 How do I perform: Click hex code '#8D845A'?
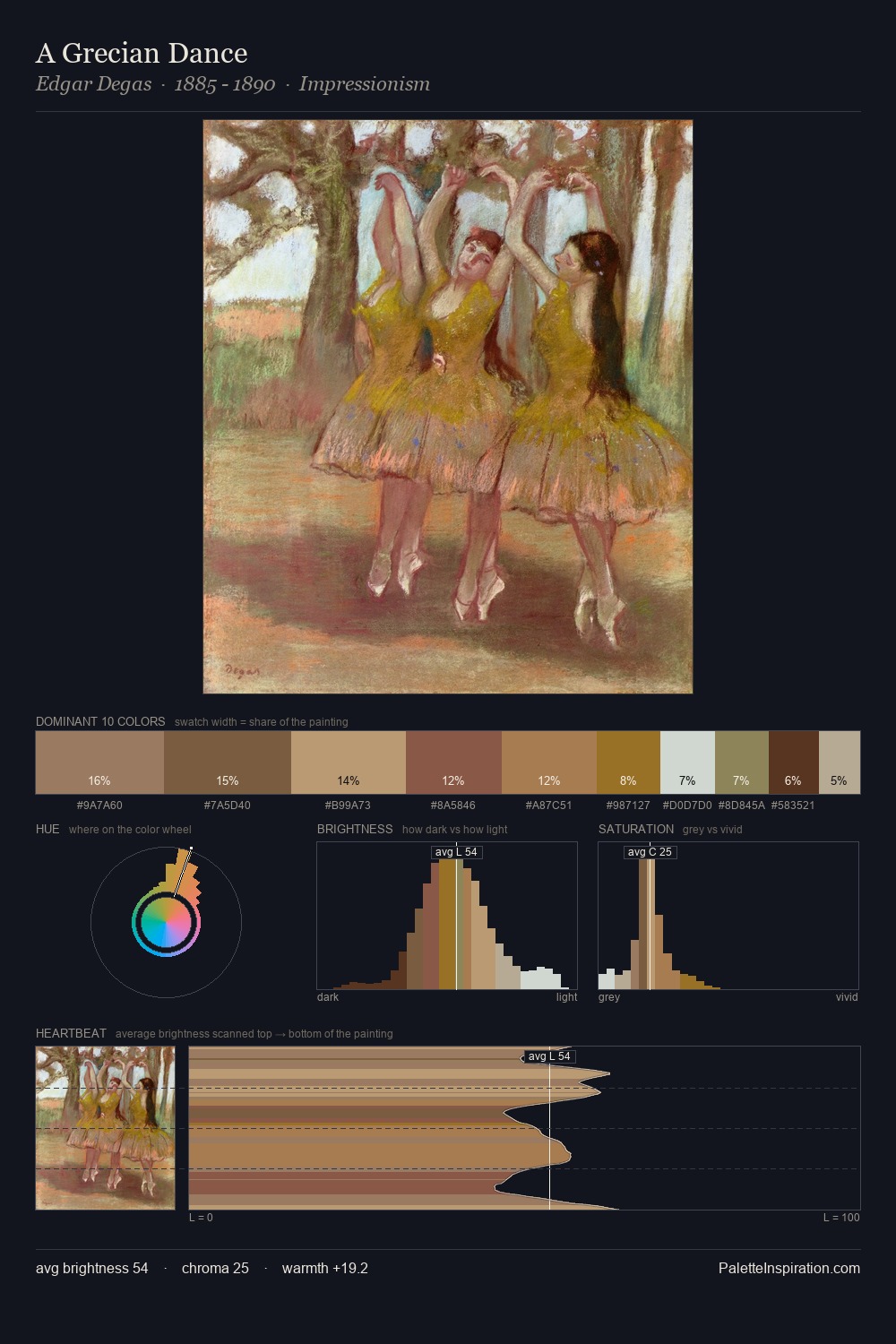click(x=742, y=805)
